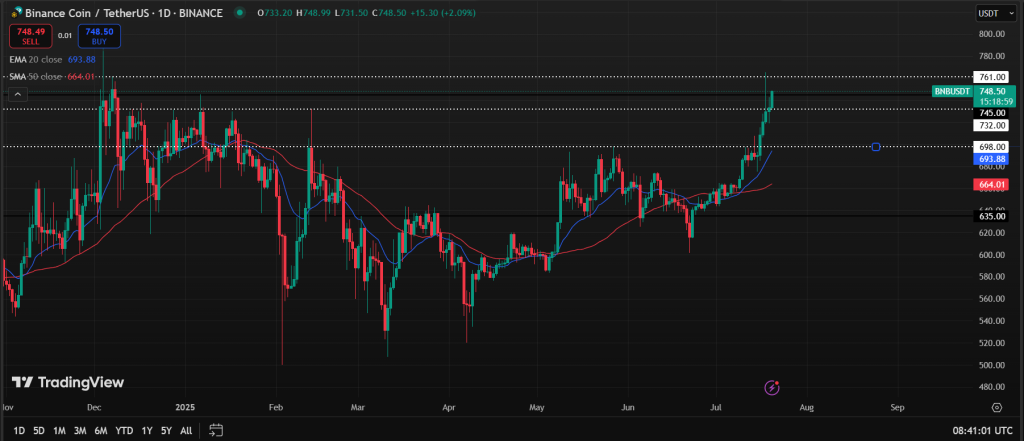The width and height of the screenshot is (1024, 441).
Task: Click the 0.01 spread value
Action: click(65, 36)
